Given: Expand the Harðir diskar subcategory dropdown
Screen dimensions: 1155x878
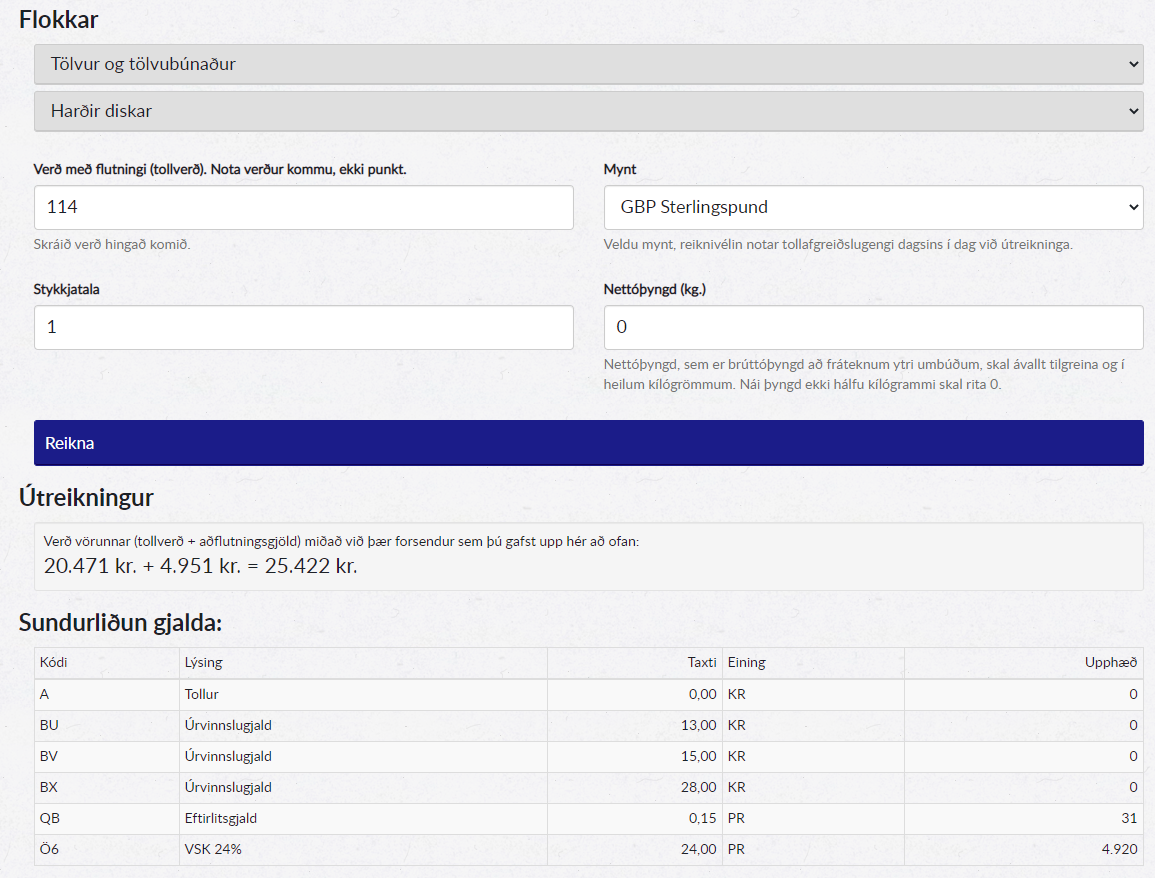Looking at the screenshot, I should 588,111.
